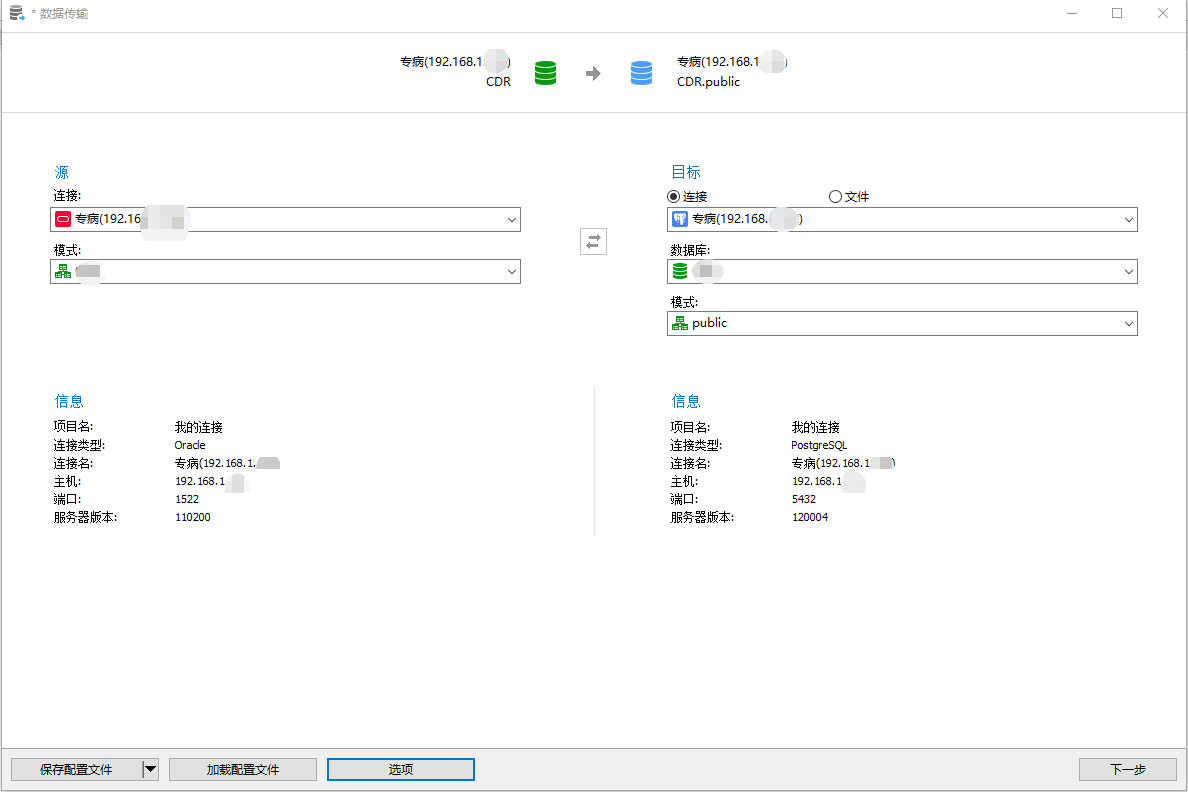Open the target 数据库 dropdown

(x=1129, y=271)
